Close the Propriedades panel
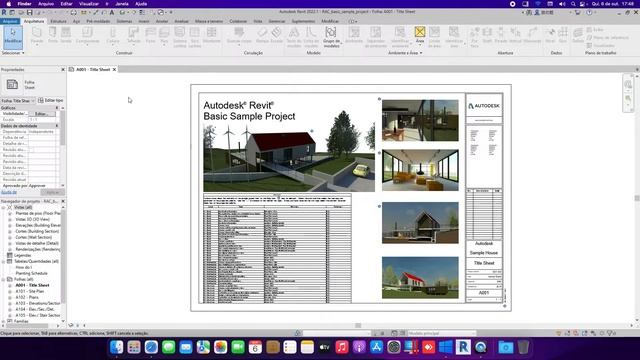Image resolution: width=640 pixels, height=360 pixels. [x=63, y=70]
